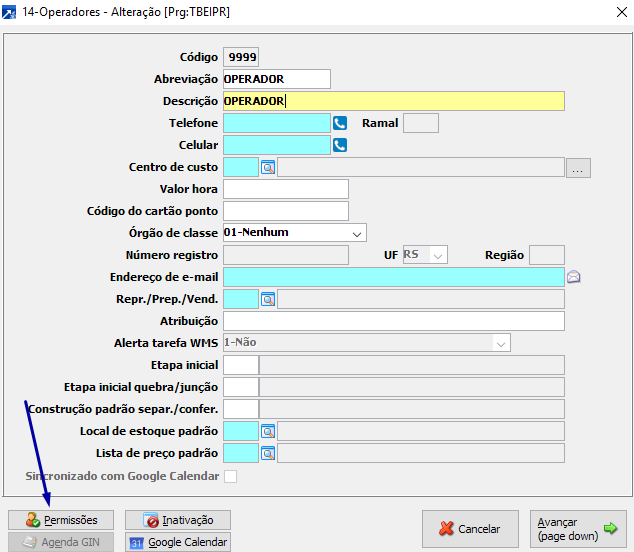This screenshot has height=552, width=634.
Task: Open the UF state dropdown
Action: (x=437, y=255)
